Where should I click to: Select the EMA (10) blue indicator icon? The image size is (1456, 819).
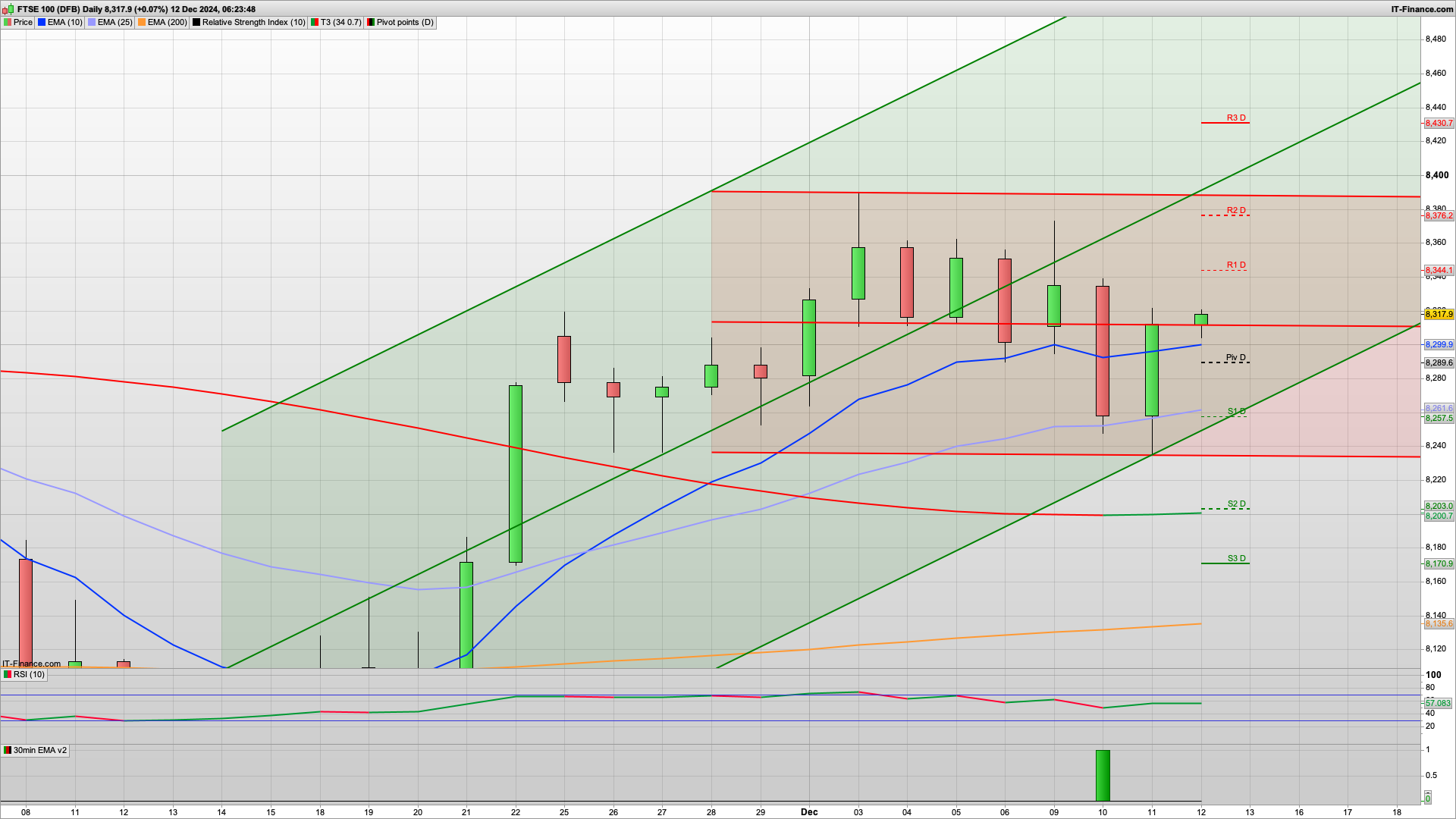[x=42, y=22]
